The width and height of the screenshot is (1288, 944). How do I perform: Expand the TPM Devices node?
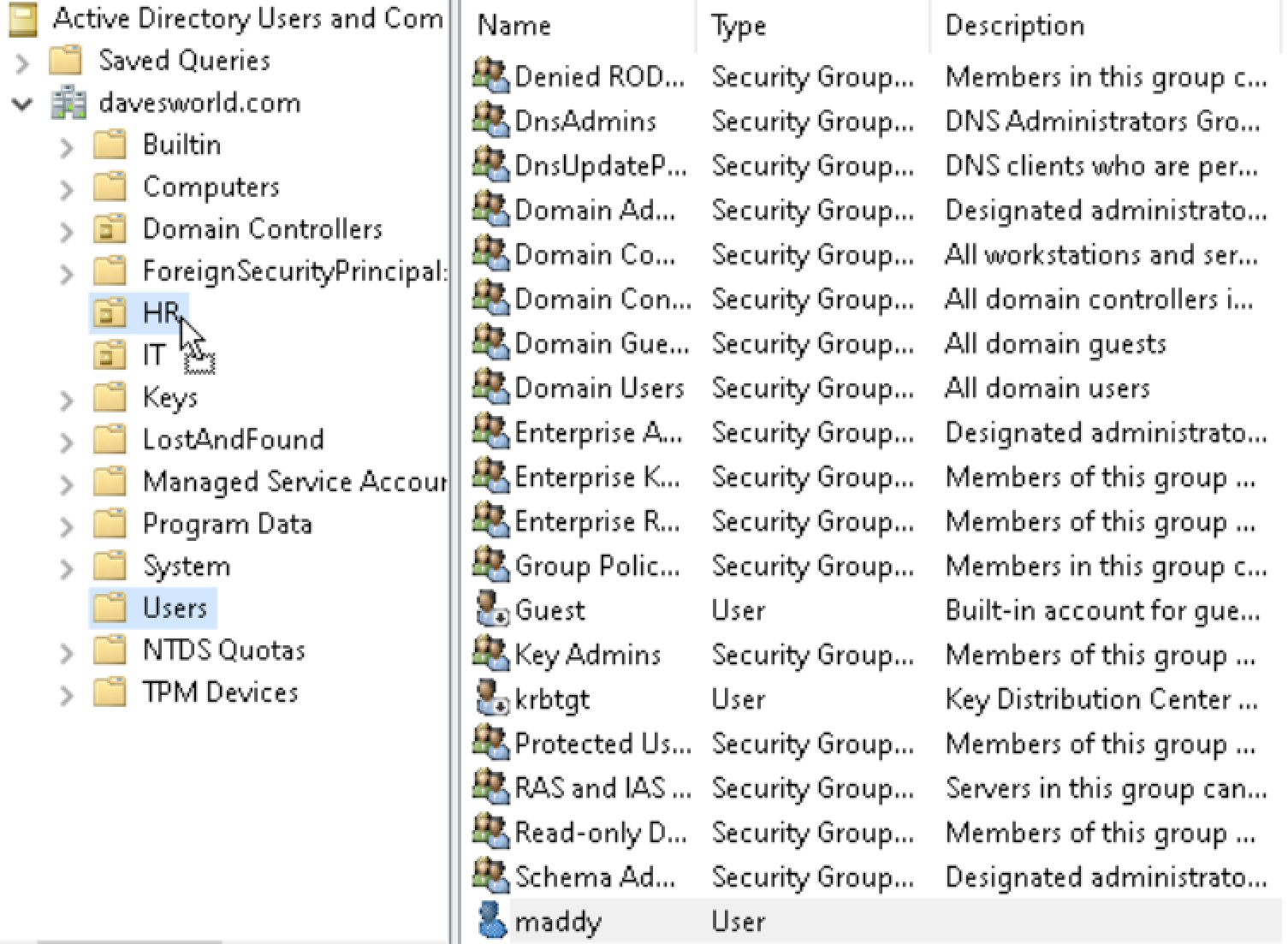(x=68, y=695)
